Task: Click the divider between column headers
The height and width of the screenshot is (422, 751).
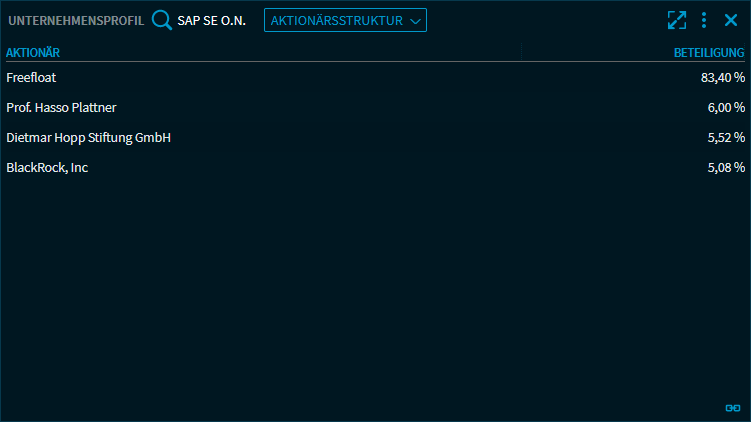Action: (521, 52)
